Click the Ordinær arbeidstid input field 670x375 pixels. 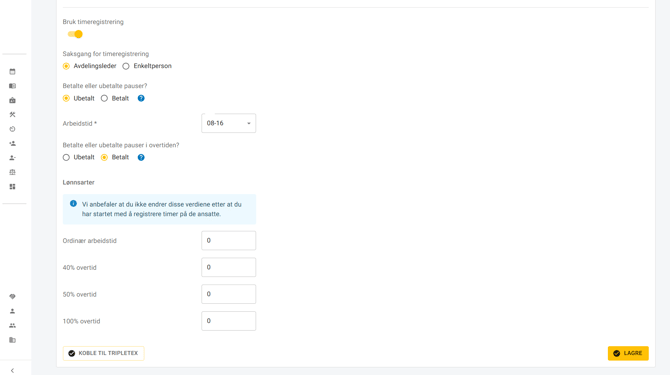point(229,240)
